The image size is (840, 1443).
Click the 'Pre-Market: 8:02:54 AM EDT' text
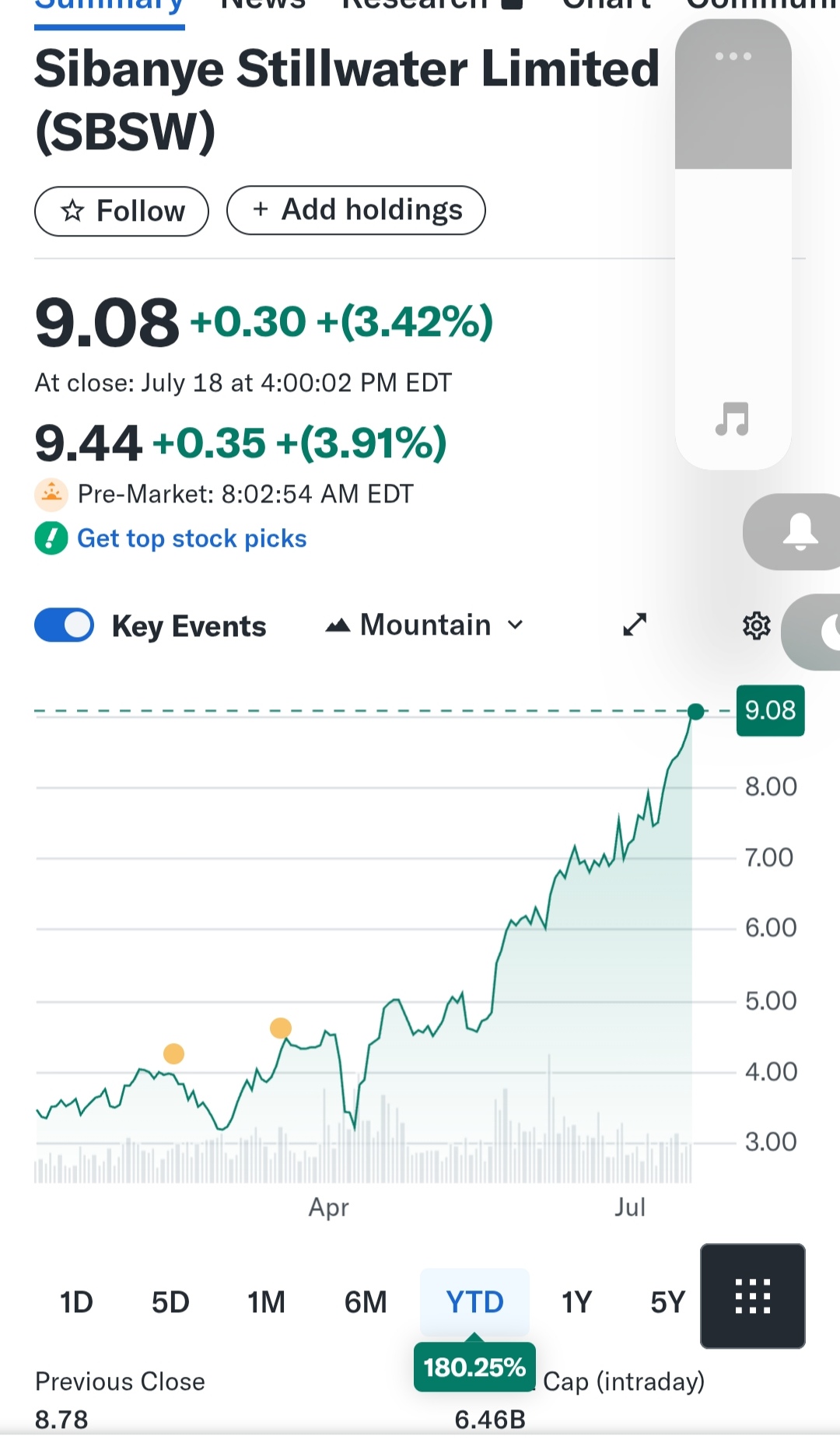[246, 494]
